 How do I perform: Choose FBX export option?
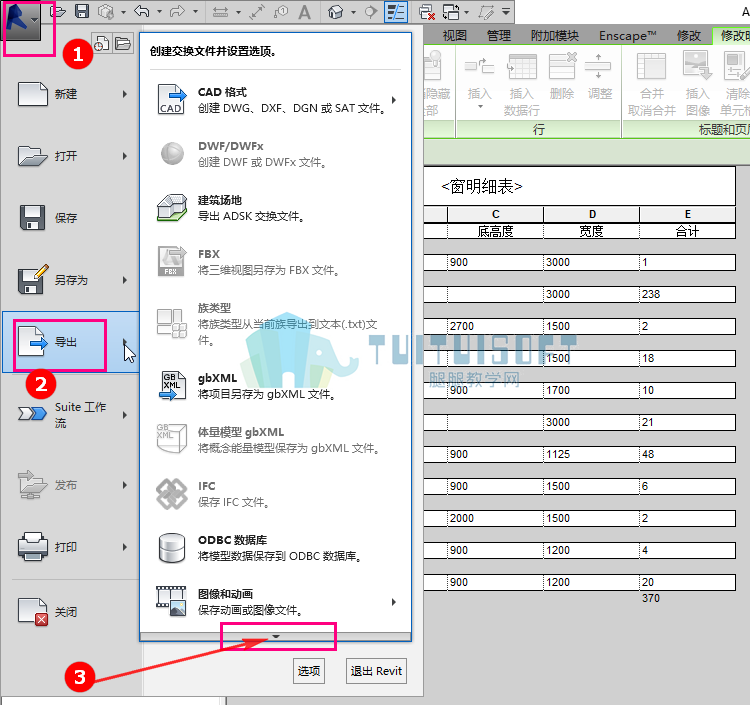click(x=276, y=262)
